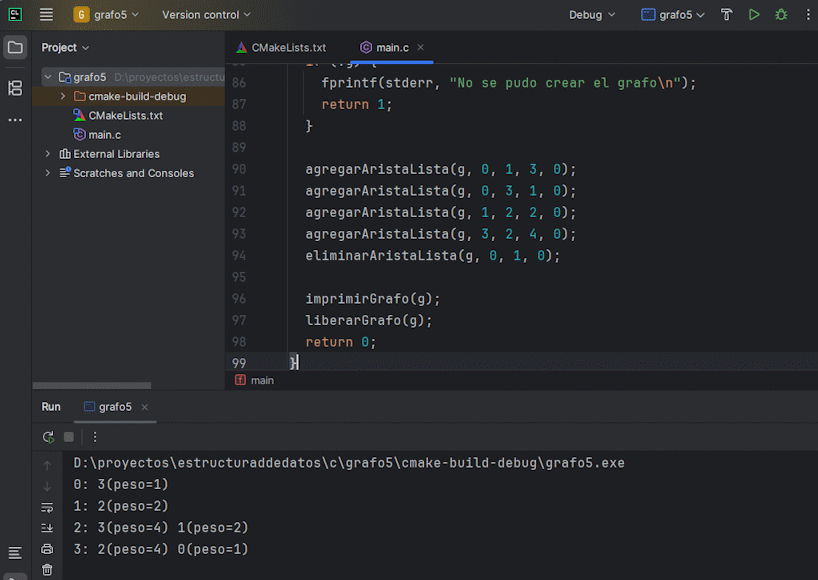Open main.c in the project tree
This screenshot has width=818, height=580.
point(104,135)
